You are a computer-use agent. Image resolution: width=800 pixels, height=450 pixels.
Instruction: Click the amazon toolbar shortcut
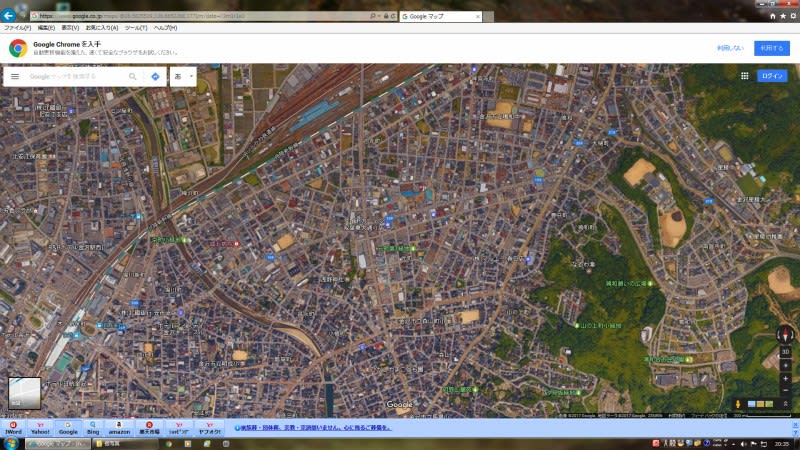(119, 428)
